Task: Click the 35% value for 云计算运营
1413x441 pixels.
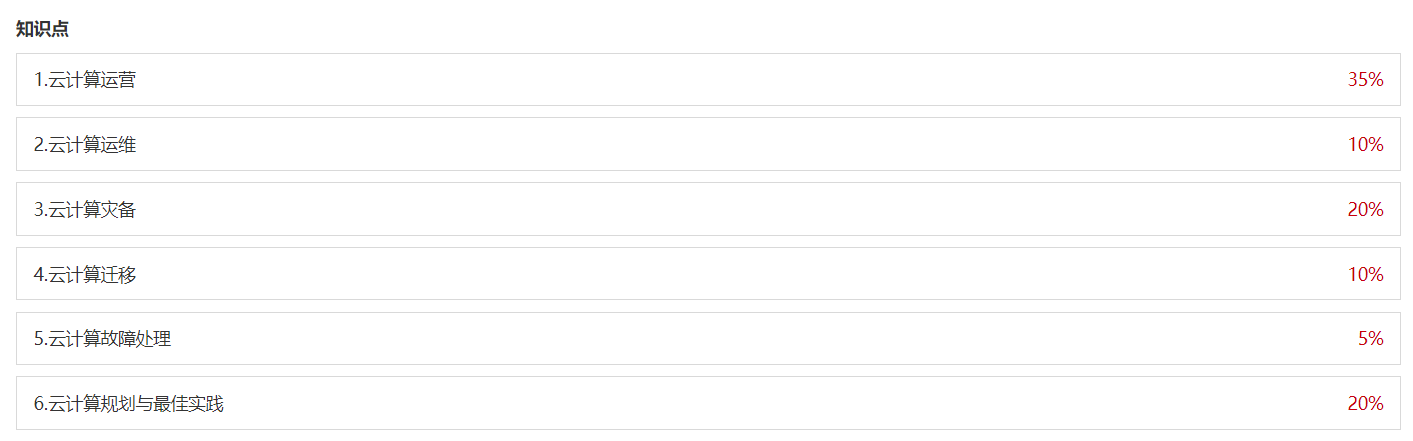Action: click(1365, 80)
